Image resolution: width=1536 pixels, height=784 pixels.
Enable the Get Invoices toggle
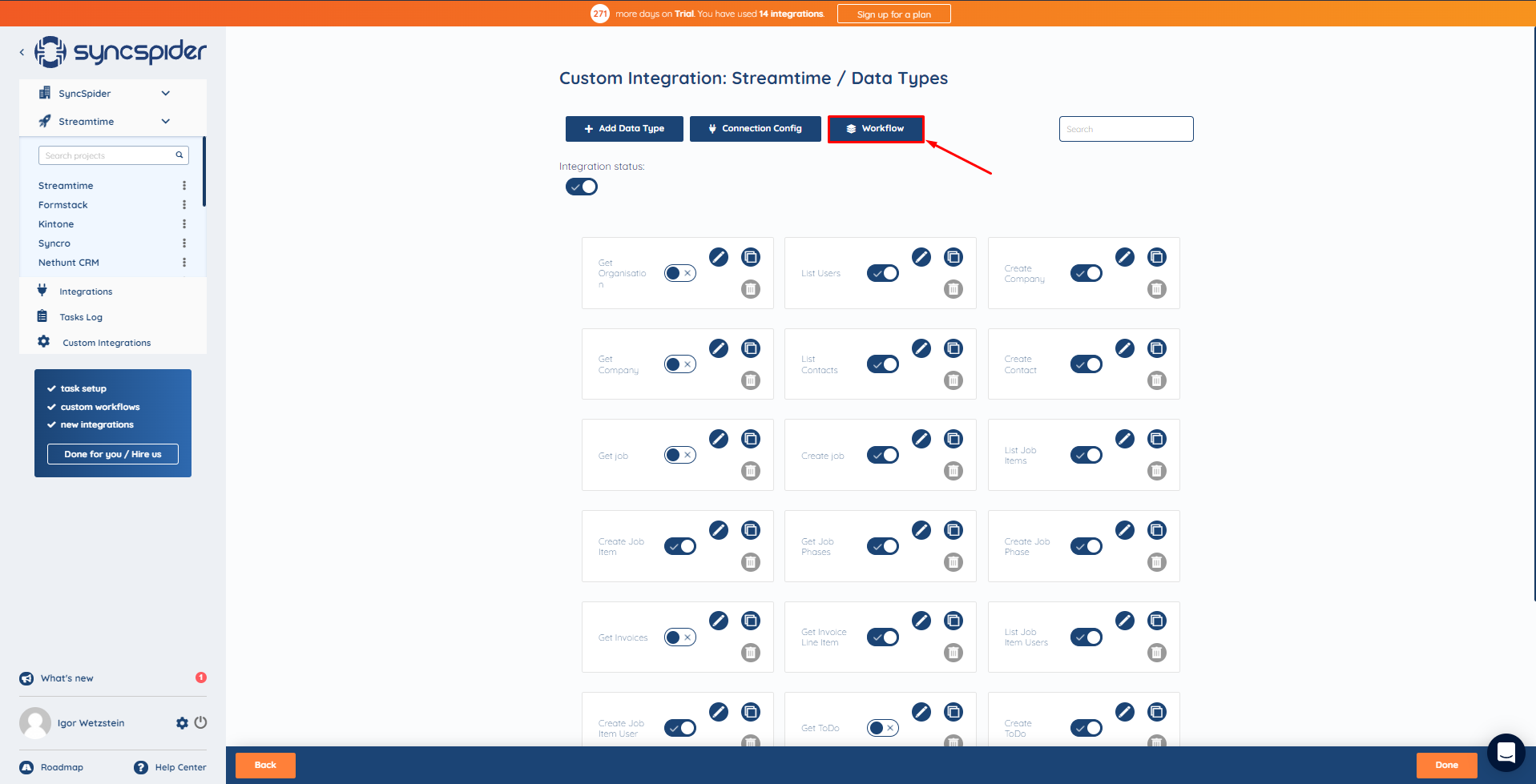click(680, 637)
